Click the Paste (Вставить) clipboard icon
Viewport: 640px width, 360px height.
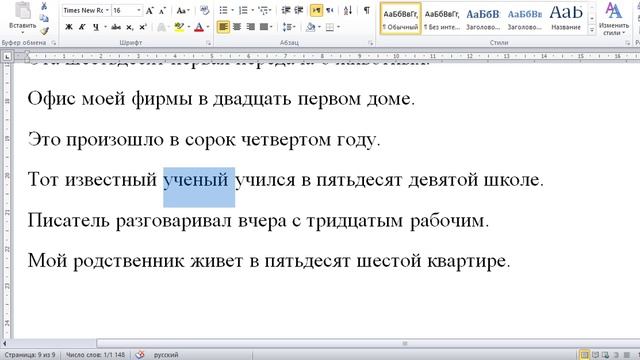[x=22, y=11]
